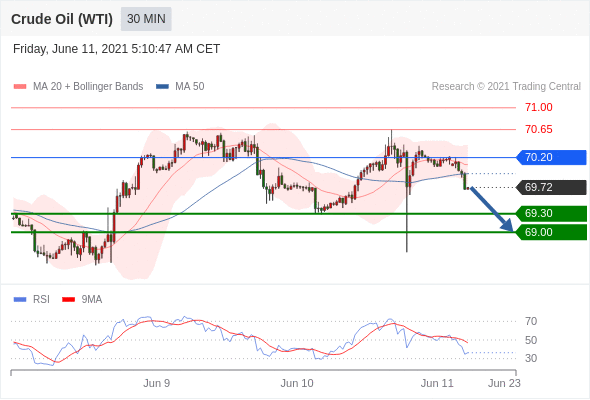Click the blue MA 50 legend swatch
590x400 pixels.
pos(162,87)
